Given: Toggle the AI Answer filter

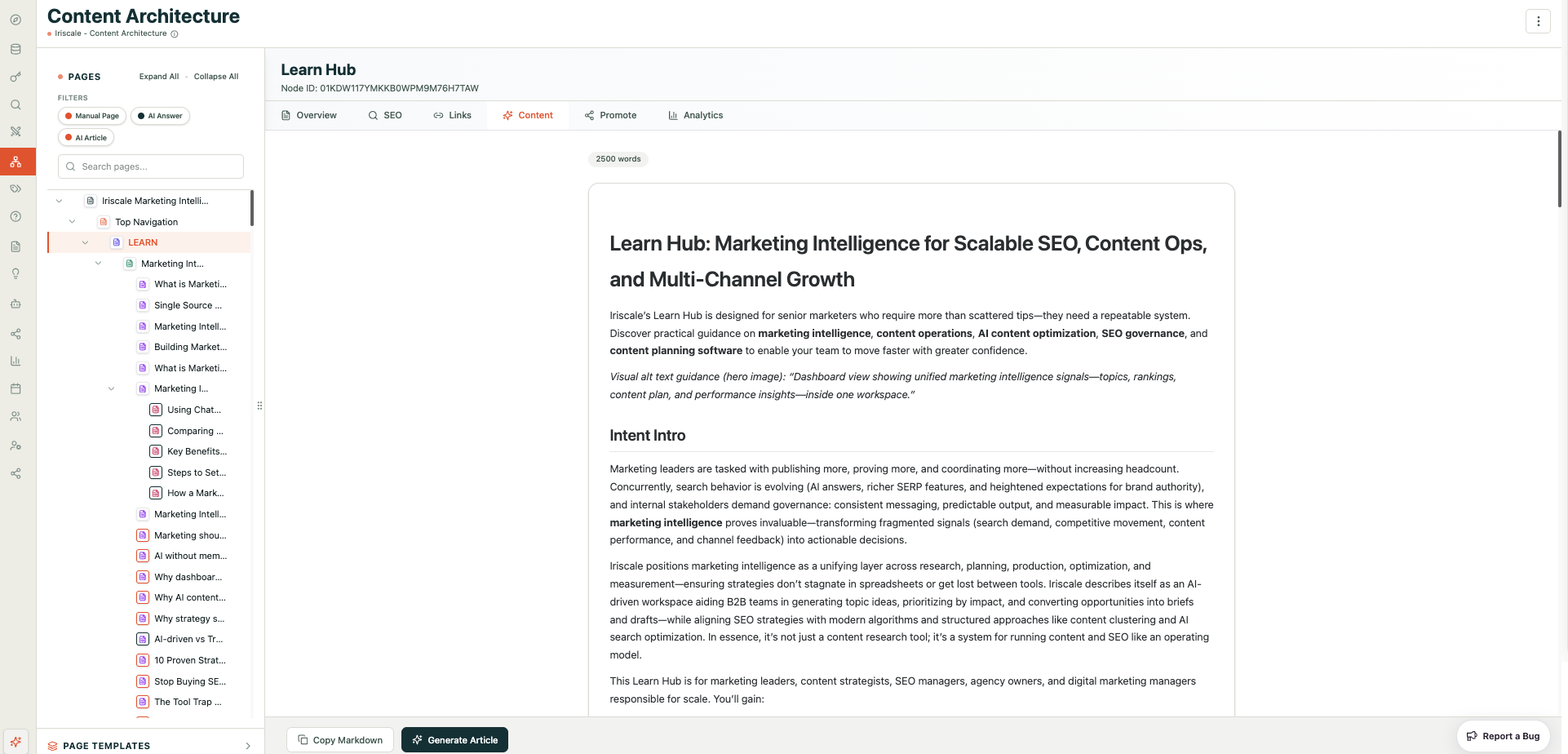Looking at the screenshot, I should [x=160, y=116].
